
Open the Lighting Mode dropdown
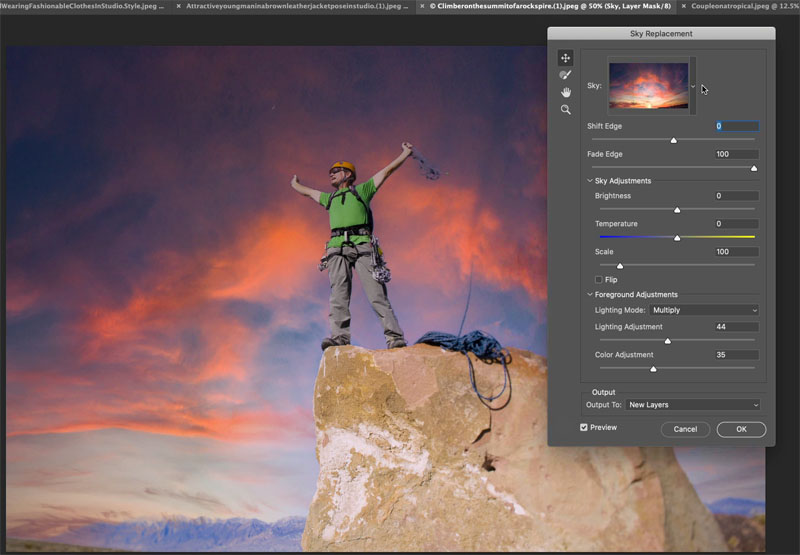pos(704,310)
